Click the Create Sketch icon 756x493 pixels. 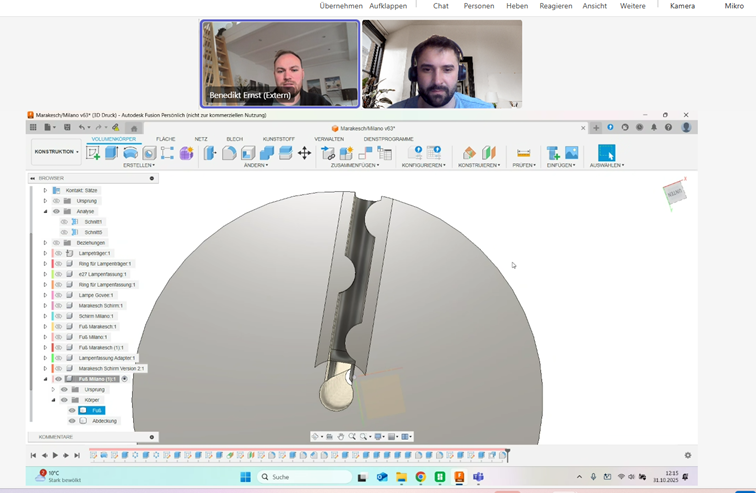click(x=93, y=153)
